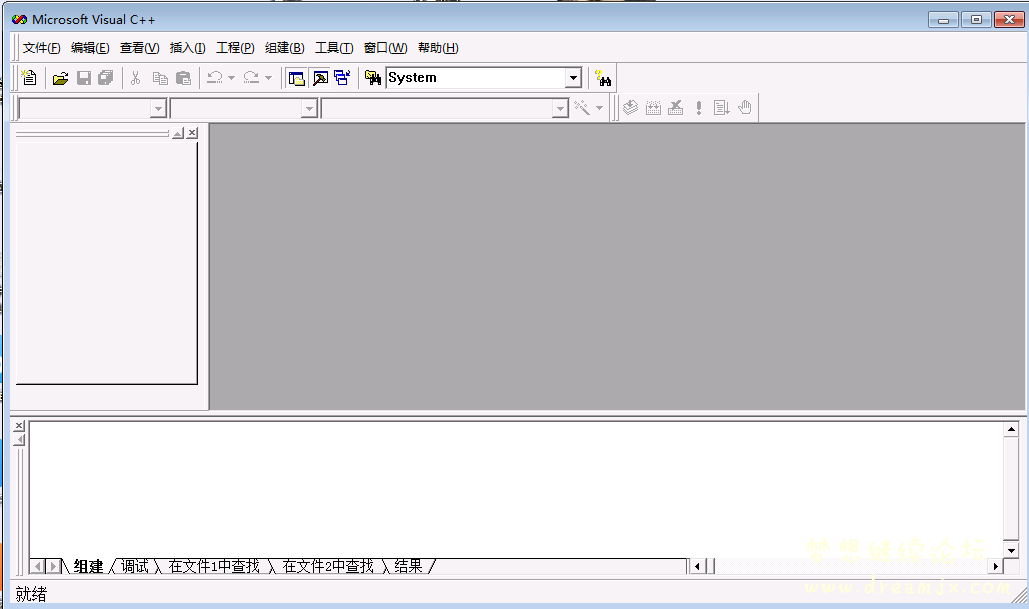1029x609 pixels.
Task: Click the Build icon in build toolbar
Action: point(654,108)
